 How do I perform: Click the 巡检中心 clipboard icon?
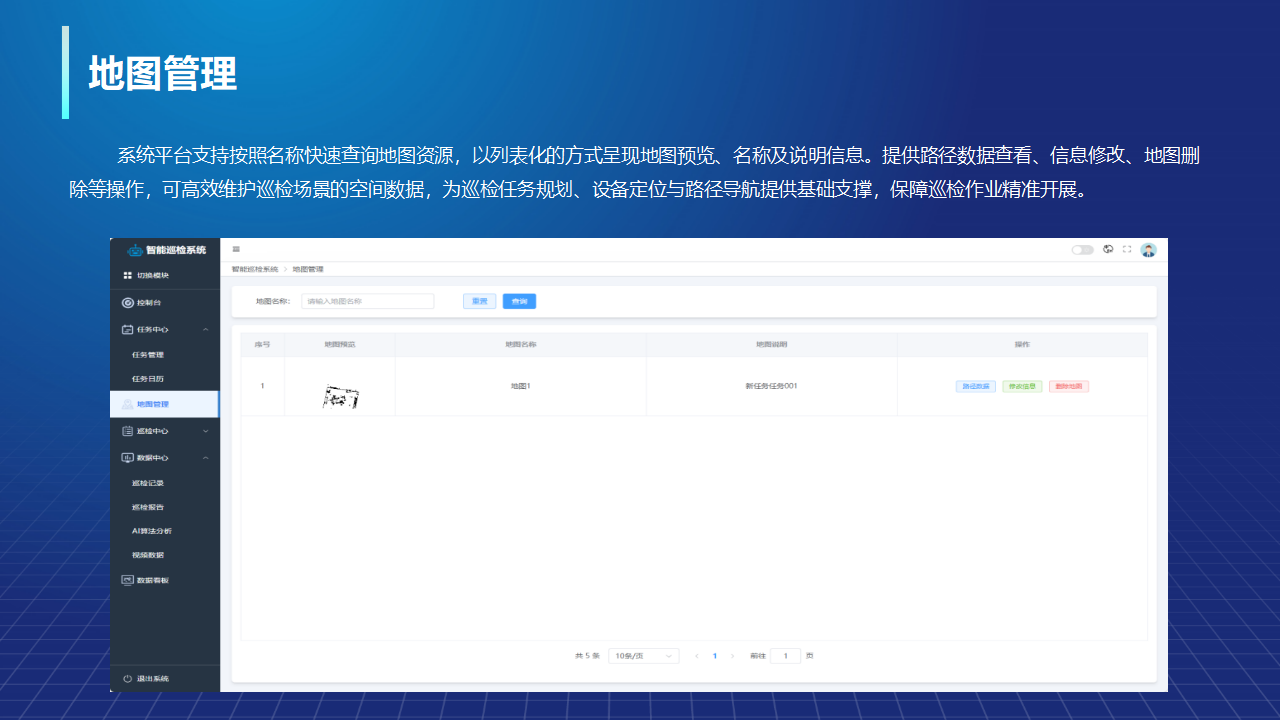pos(127,431)
